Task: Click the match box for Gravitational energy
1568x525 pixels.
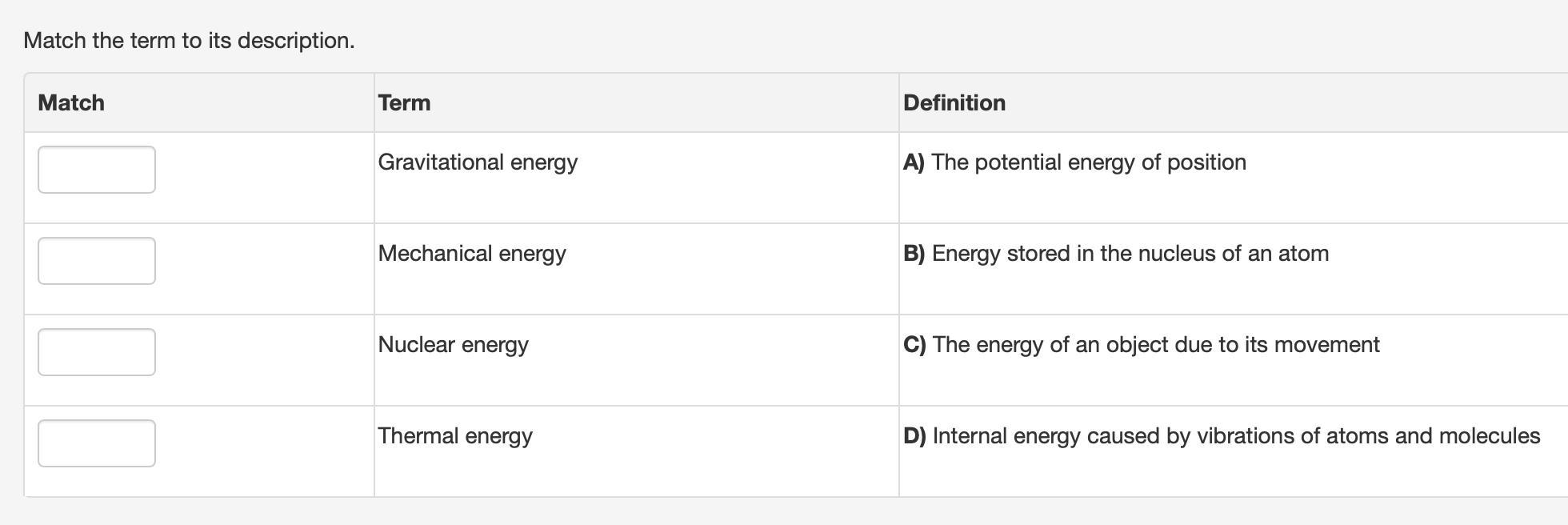Action: click(96, 170)
